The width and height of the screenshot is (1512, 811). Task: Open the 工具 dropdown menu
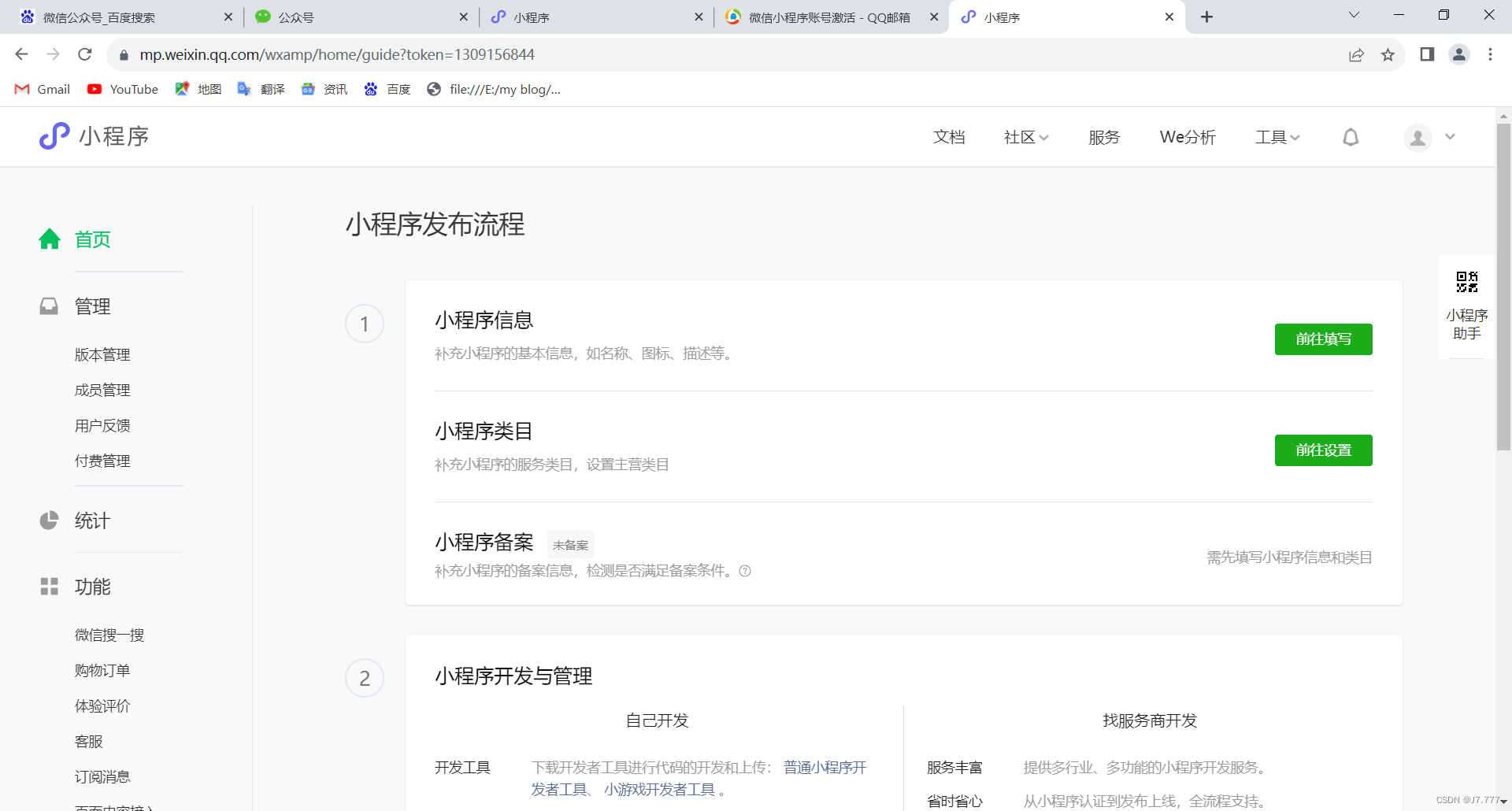coord(1277,137)
